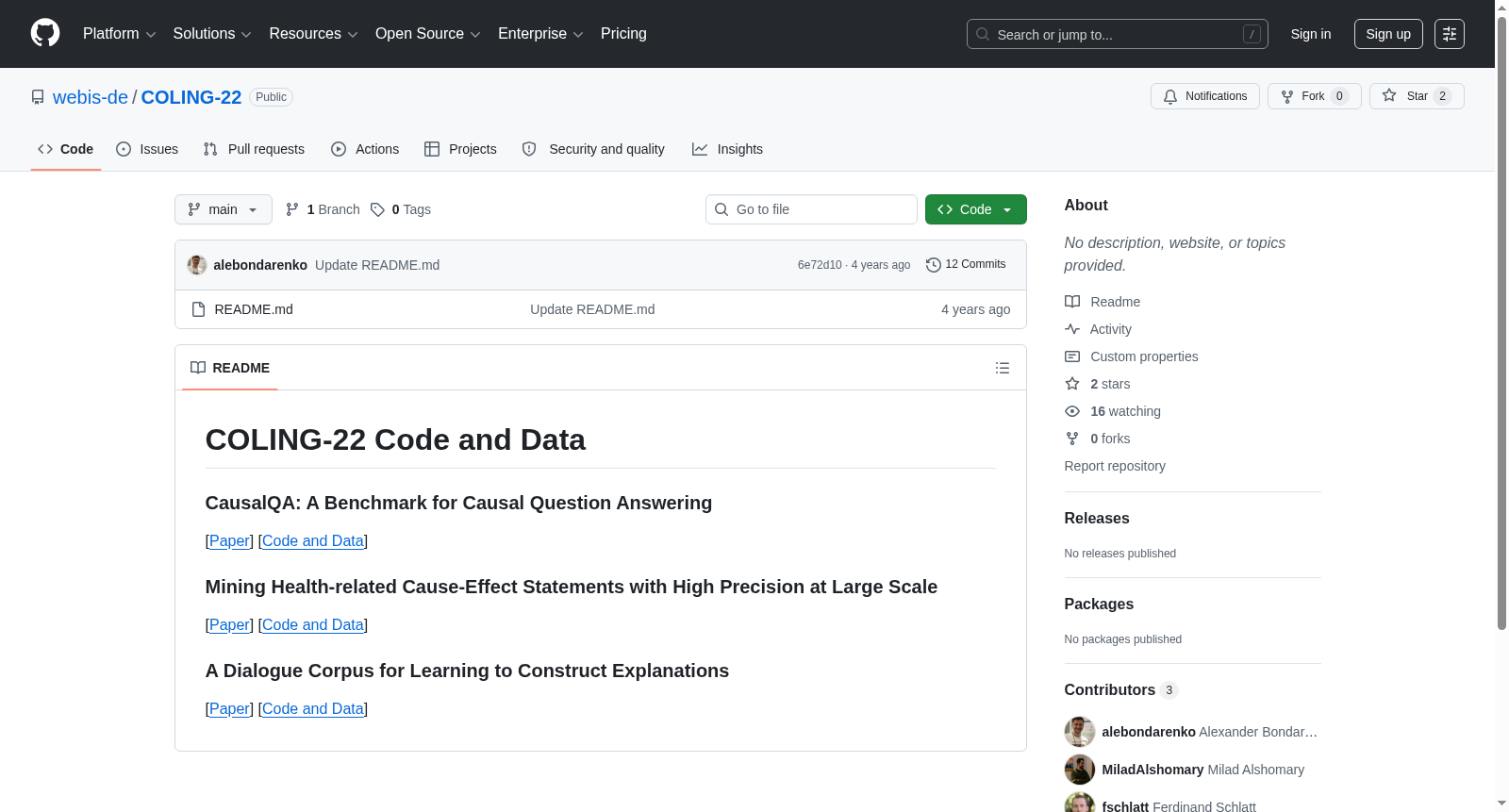The image size is (1509, 812).
Task: Switch to the Issues tab
Action: coord(147,149)
